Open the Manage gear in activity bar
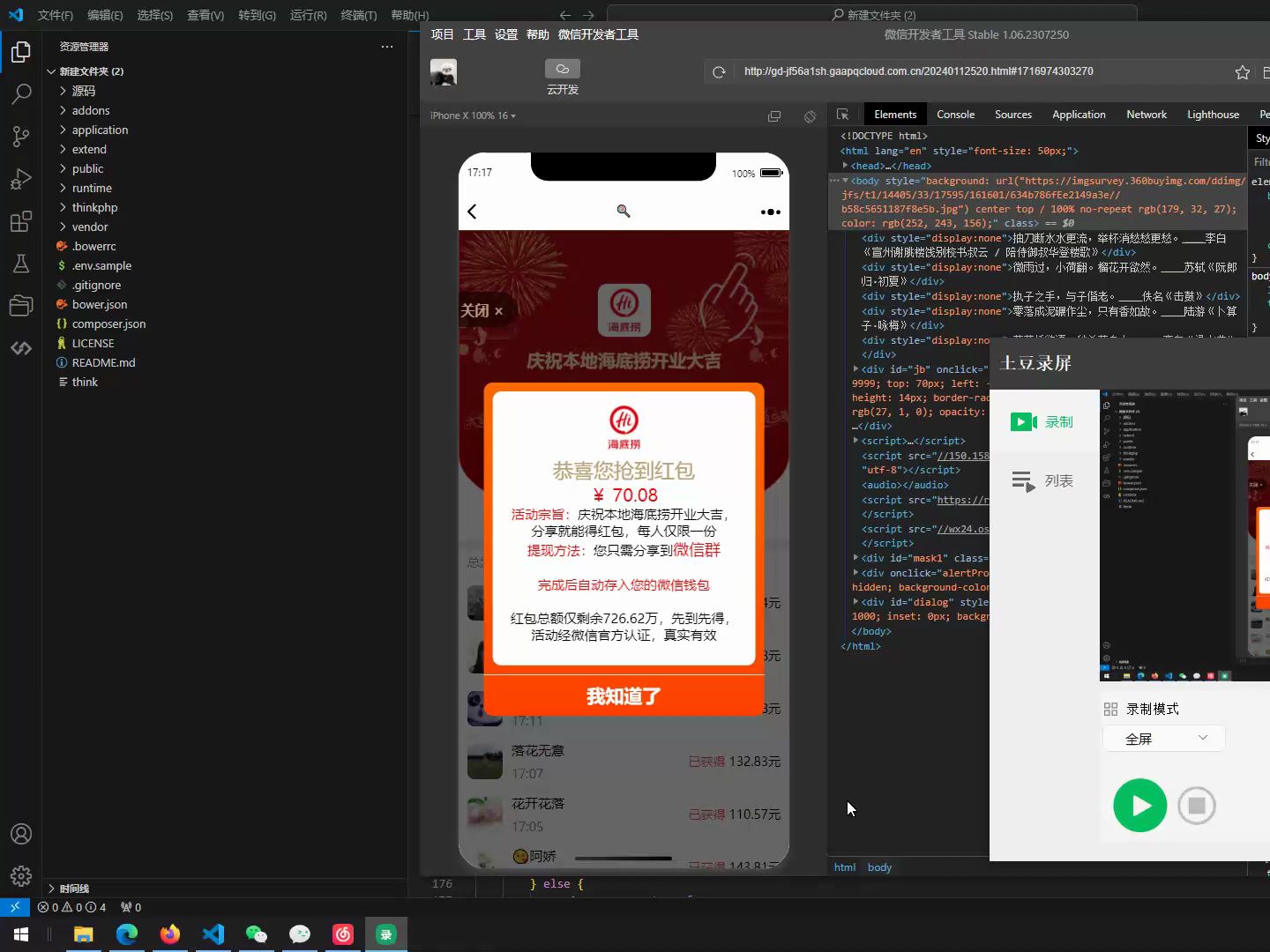 point(21,875)
